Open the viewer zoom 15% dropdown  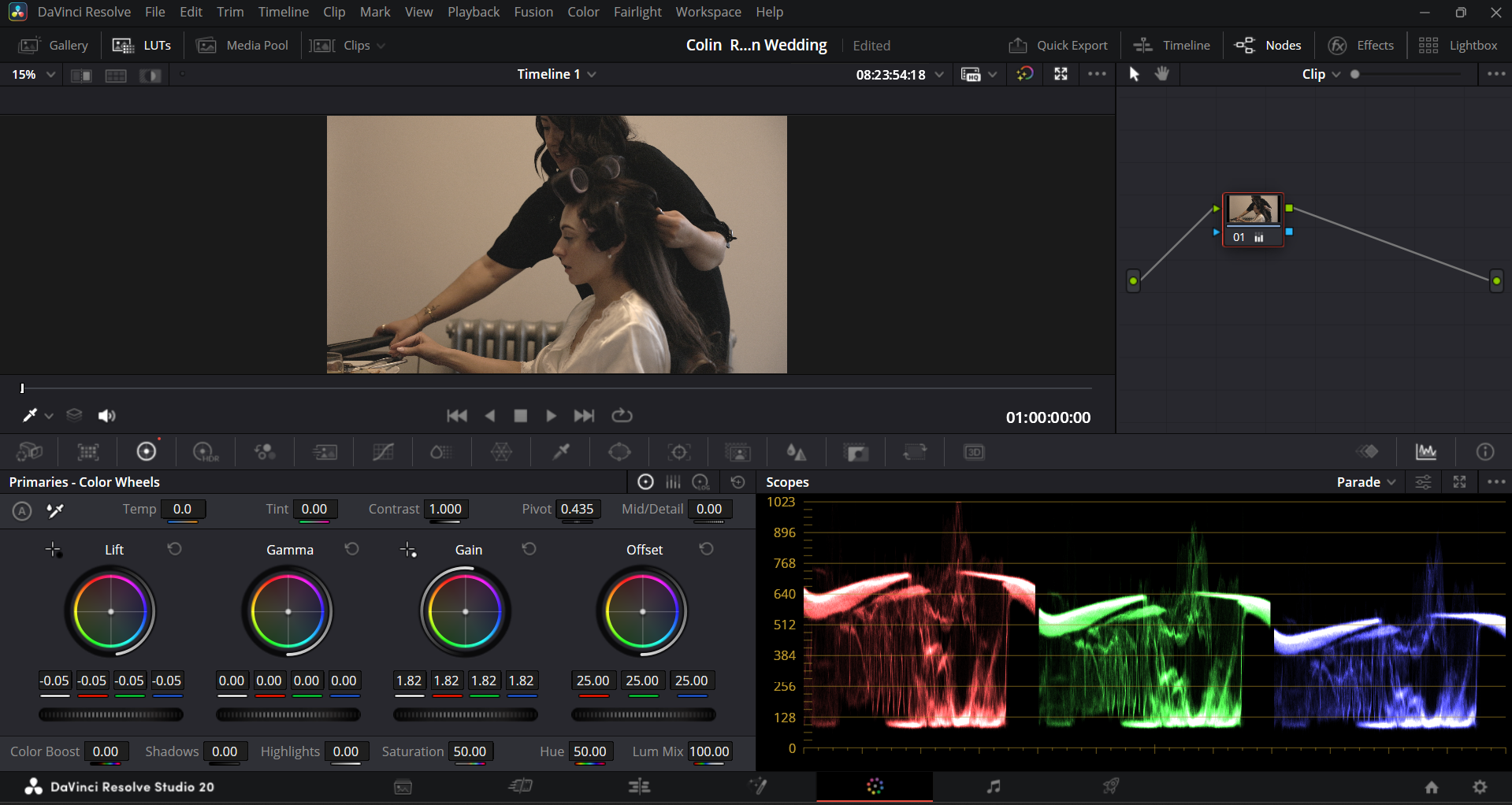click(33, 75)
